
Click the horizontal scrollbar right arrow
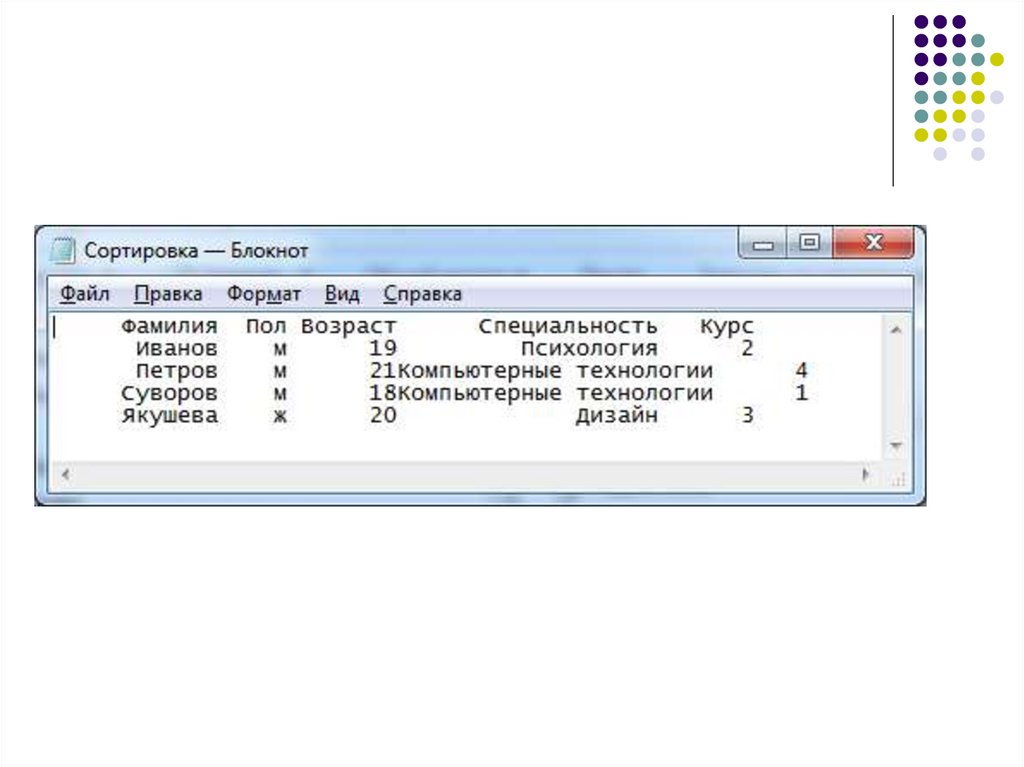click(866, 474)
